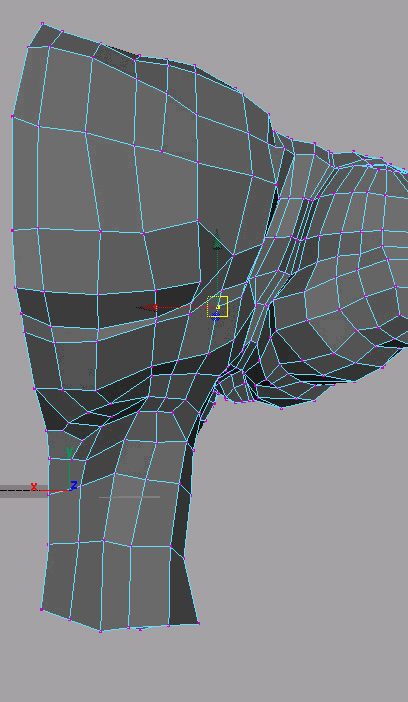Click the green Y origin axis label
Screen dimensions: 408x702
point(69,452)
